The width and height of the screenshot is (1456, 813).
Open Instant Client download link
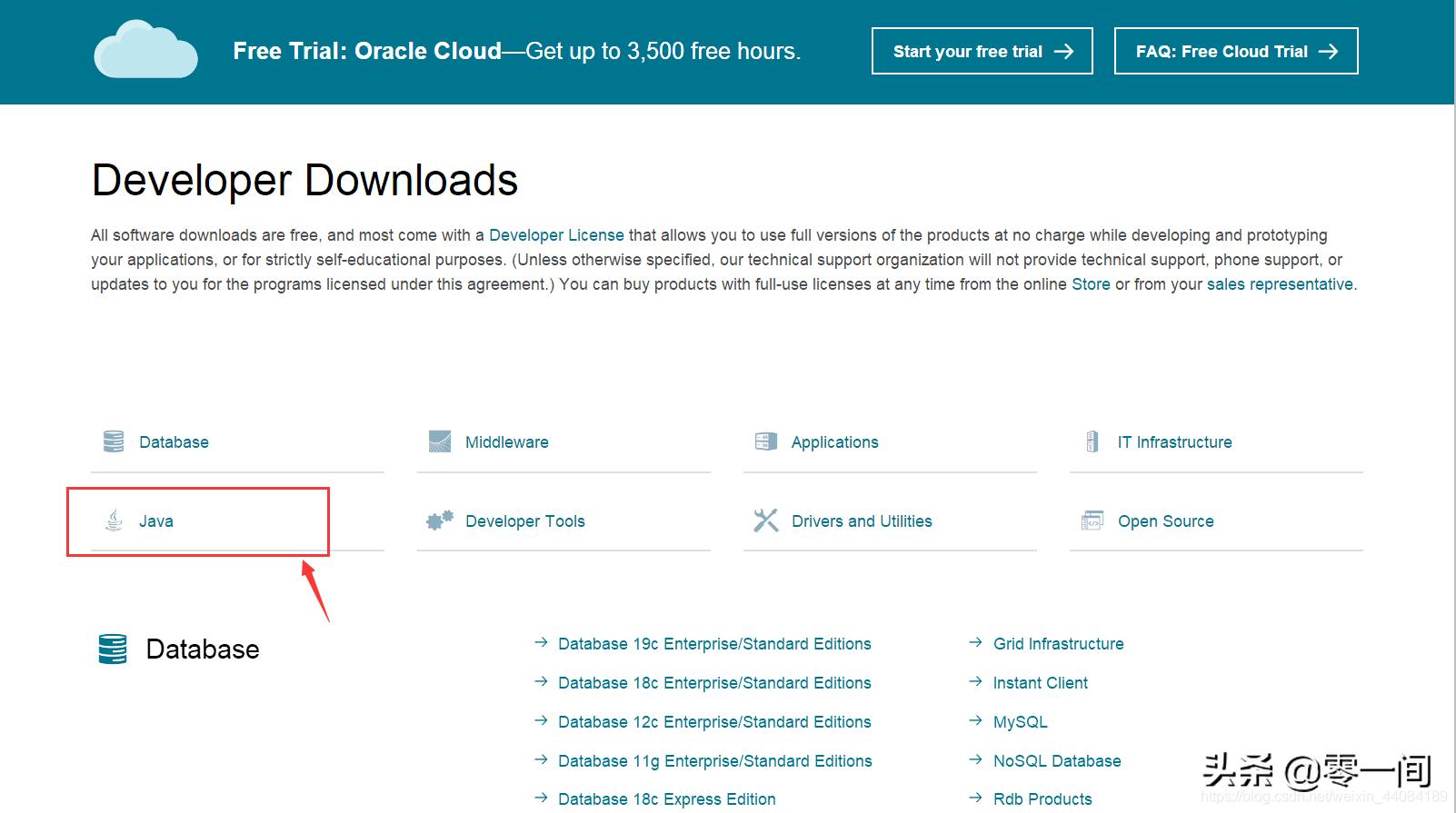[x=1041, y=683]
